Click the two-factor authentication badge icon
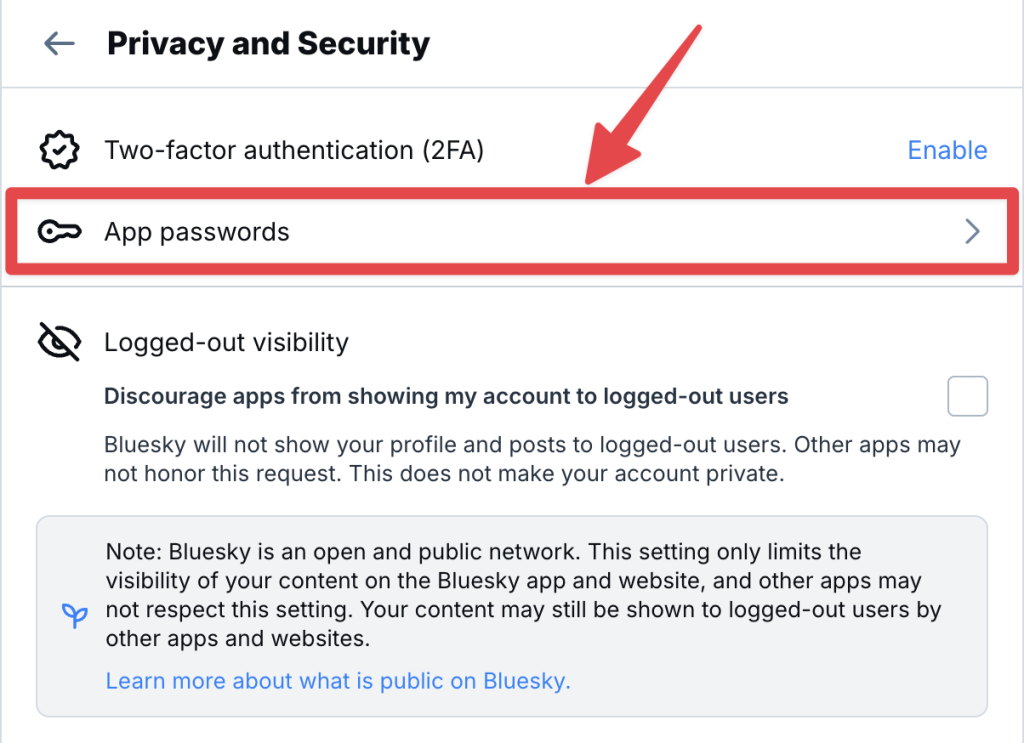This screenshot has width=1024, height=743. 58,150
